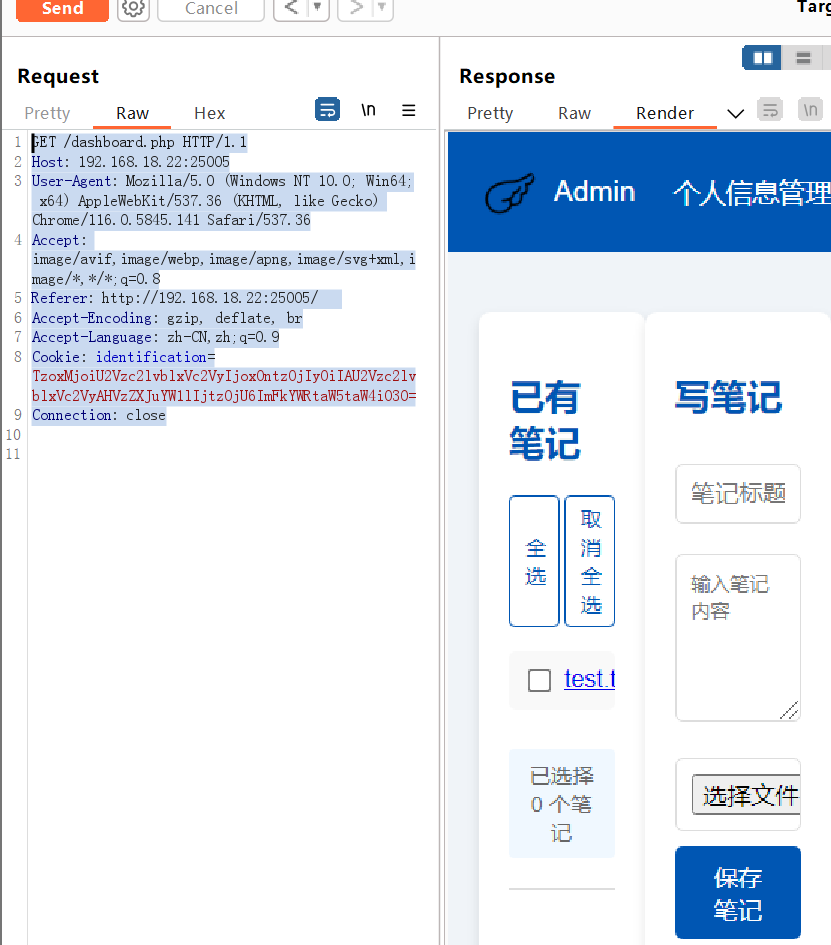The width and height of the screenshot is (831, 945).
Task: Click the Host header line
Action: pyautogui.click(x=131, y=162)
